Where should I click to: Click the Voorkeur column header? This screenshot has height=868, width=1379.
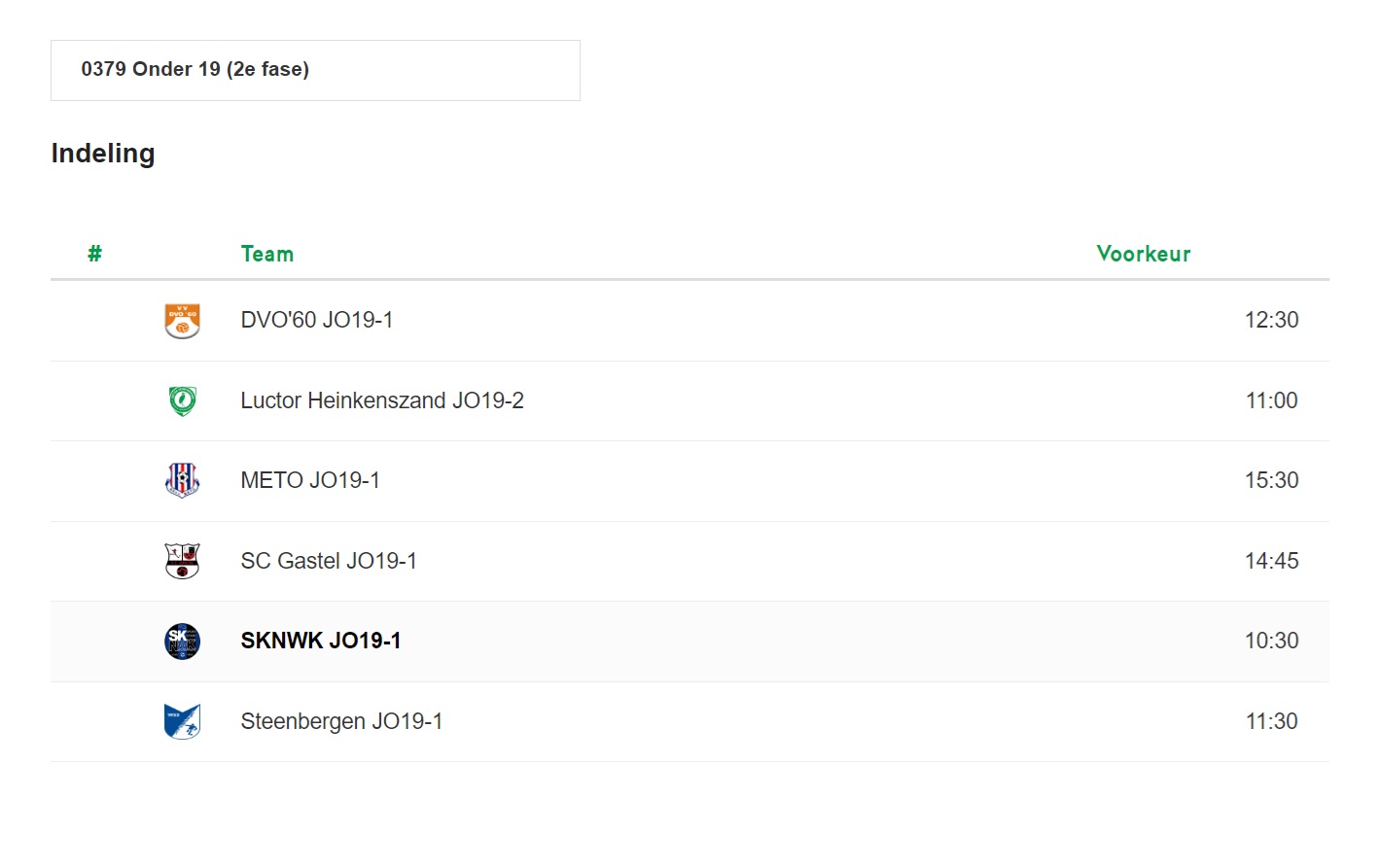pos(1144,254)
